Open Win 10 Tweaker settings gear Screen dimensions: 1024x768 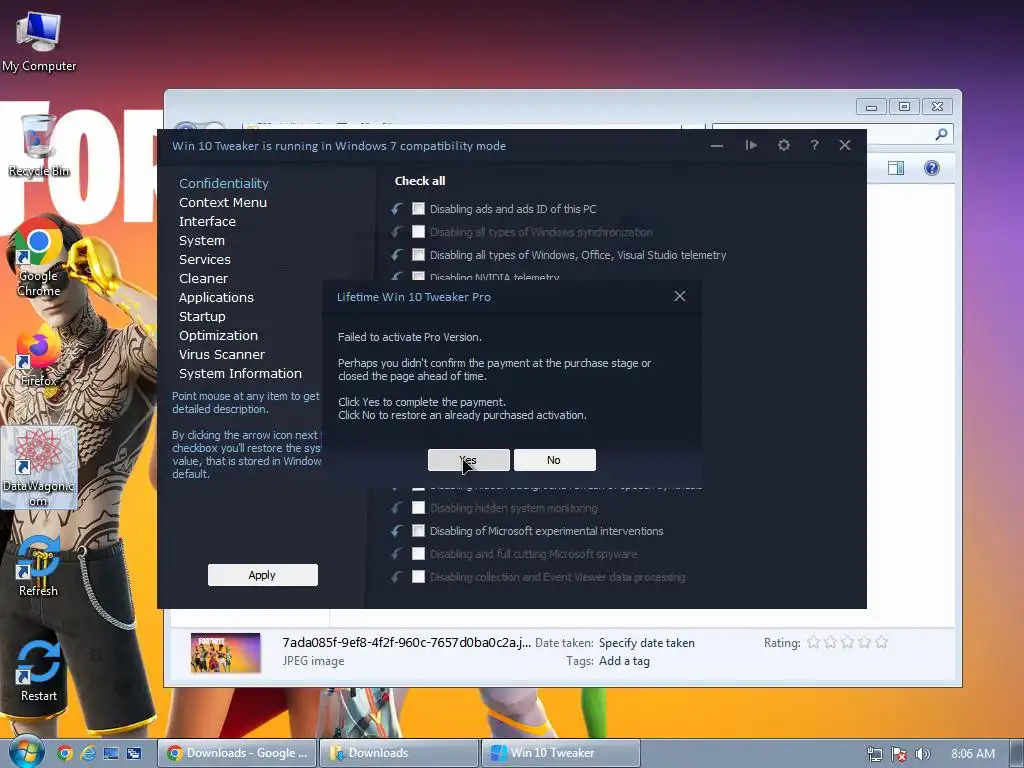tap(784, 145)
